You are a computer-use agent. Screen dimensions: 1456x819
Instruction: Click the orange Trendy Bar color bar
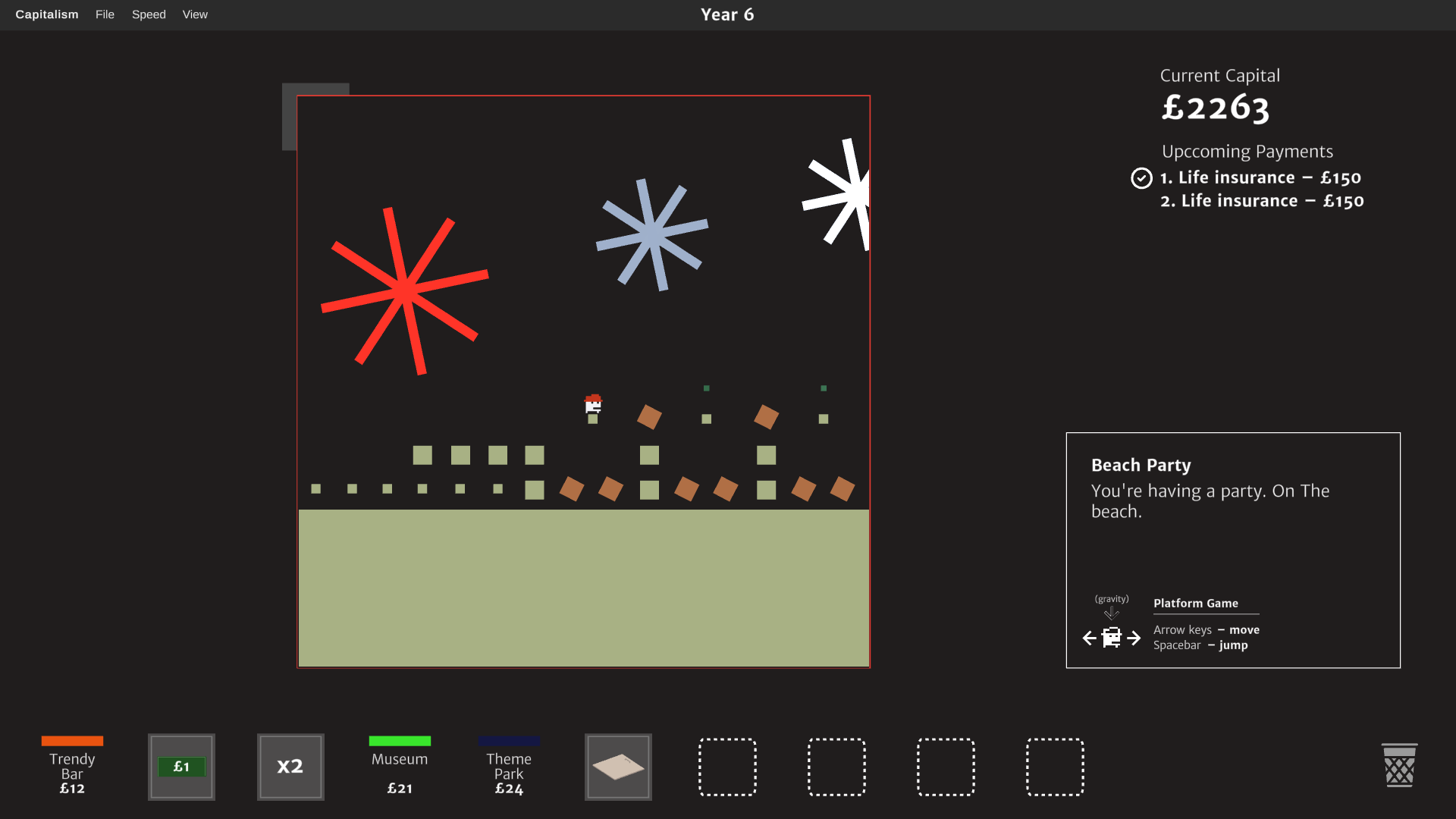[x=72, y=741]
